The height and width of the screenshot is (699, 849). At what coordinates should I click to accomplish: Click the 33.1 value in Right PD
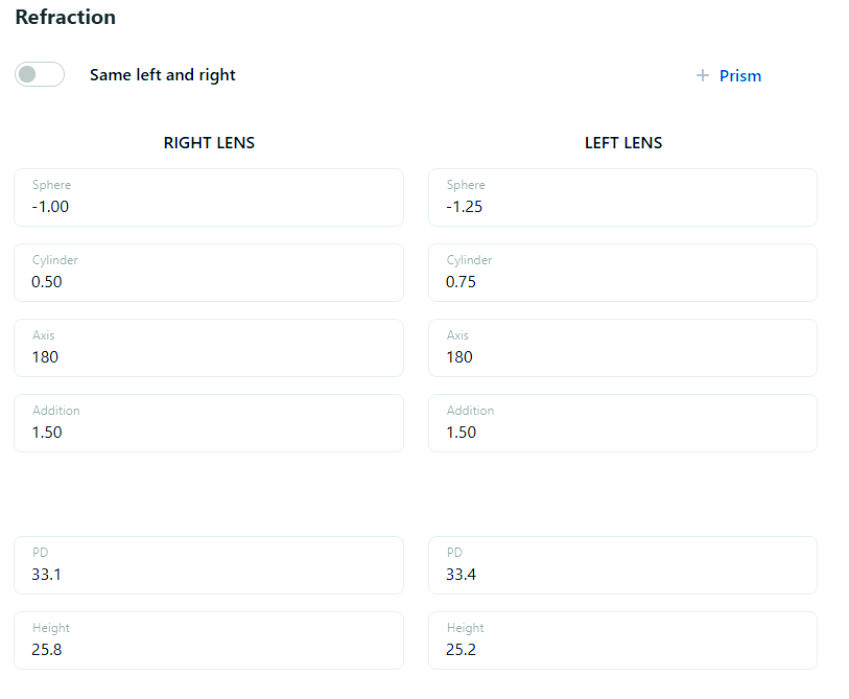point(47,575)
